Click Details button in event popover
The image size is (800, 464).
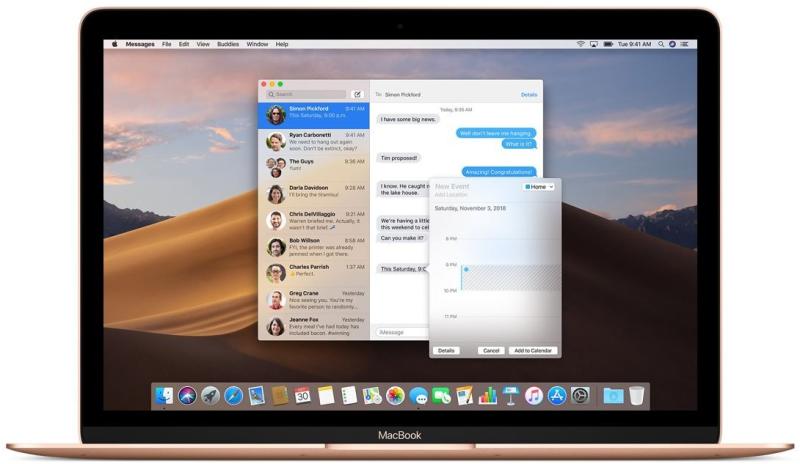[446, 351]
